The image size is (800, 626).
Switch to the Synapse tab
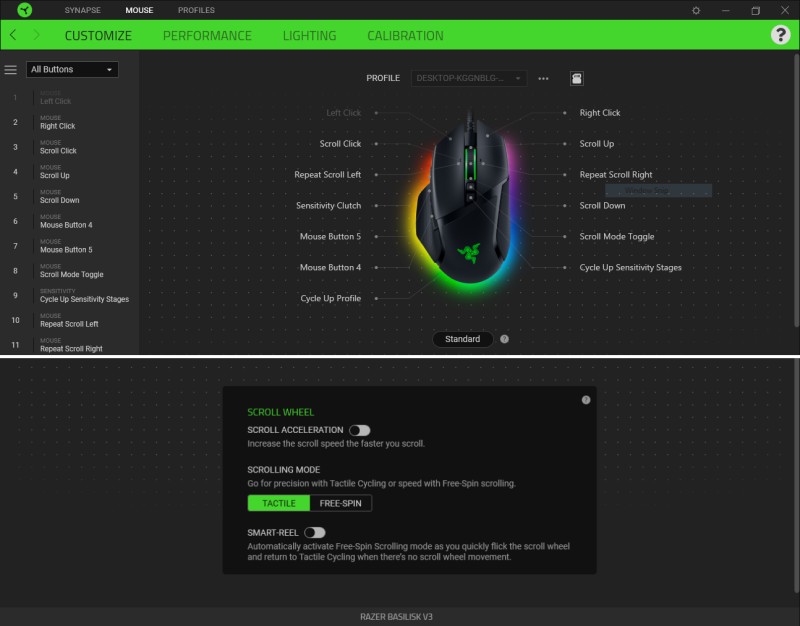pyautogui.click(x=83, y=10)
